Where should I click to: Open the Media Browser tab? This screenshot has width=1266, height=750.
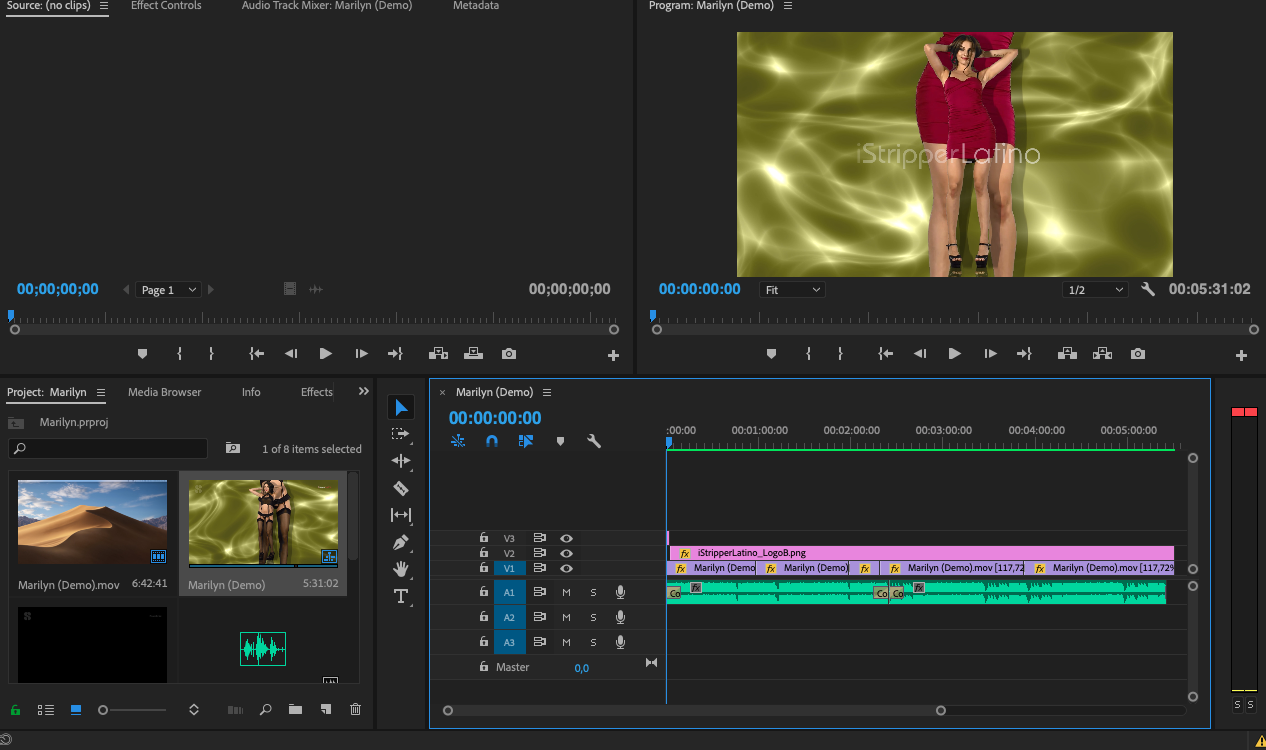[164, 392]
